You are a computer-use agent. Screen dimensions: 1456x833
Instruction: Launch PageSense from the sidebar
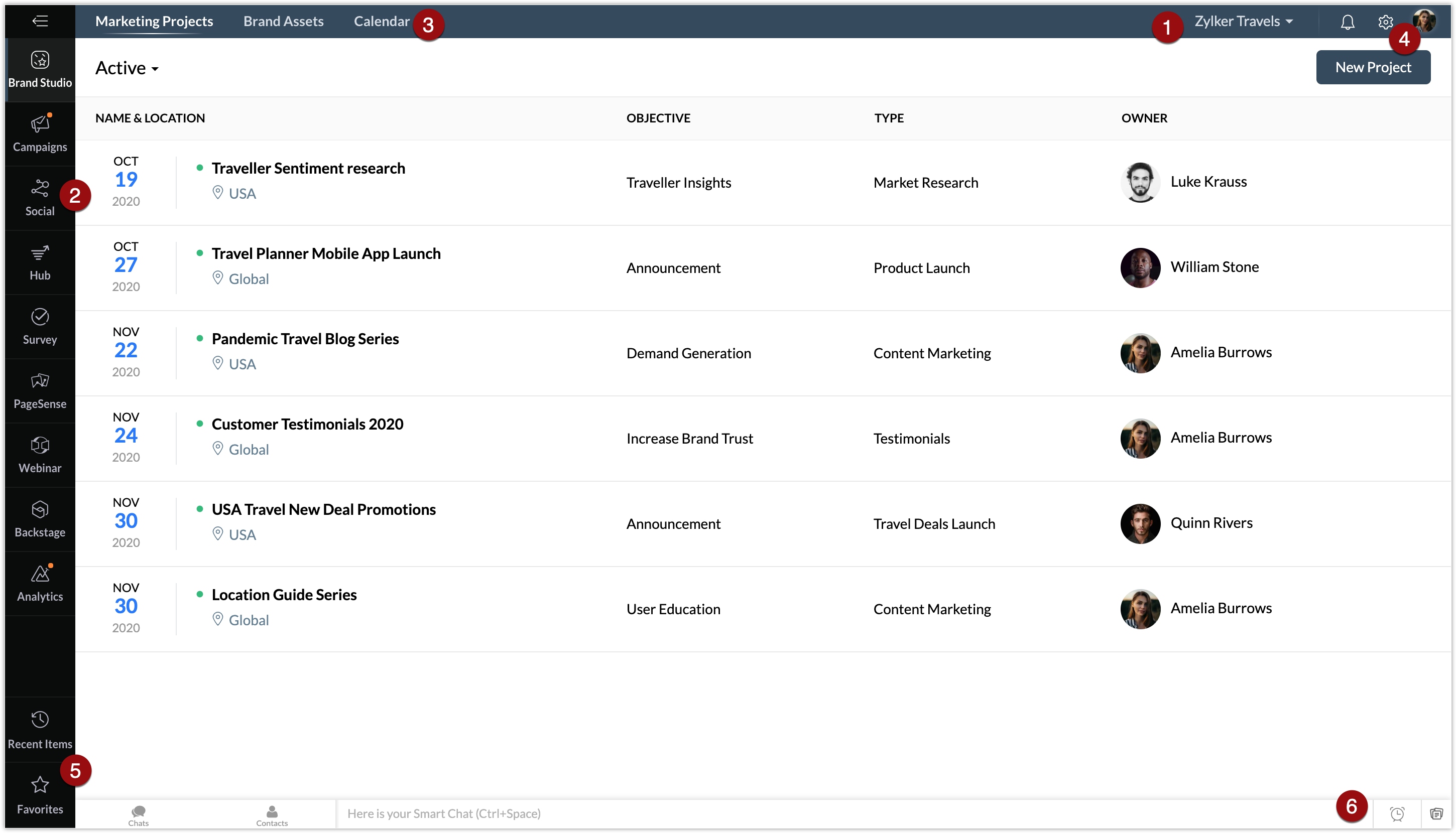(x=40, y=391)
